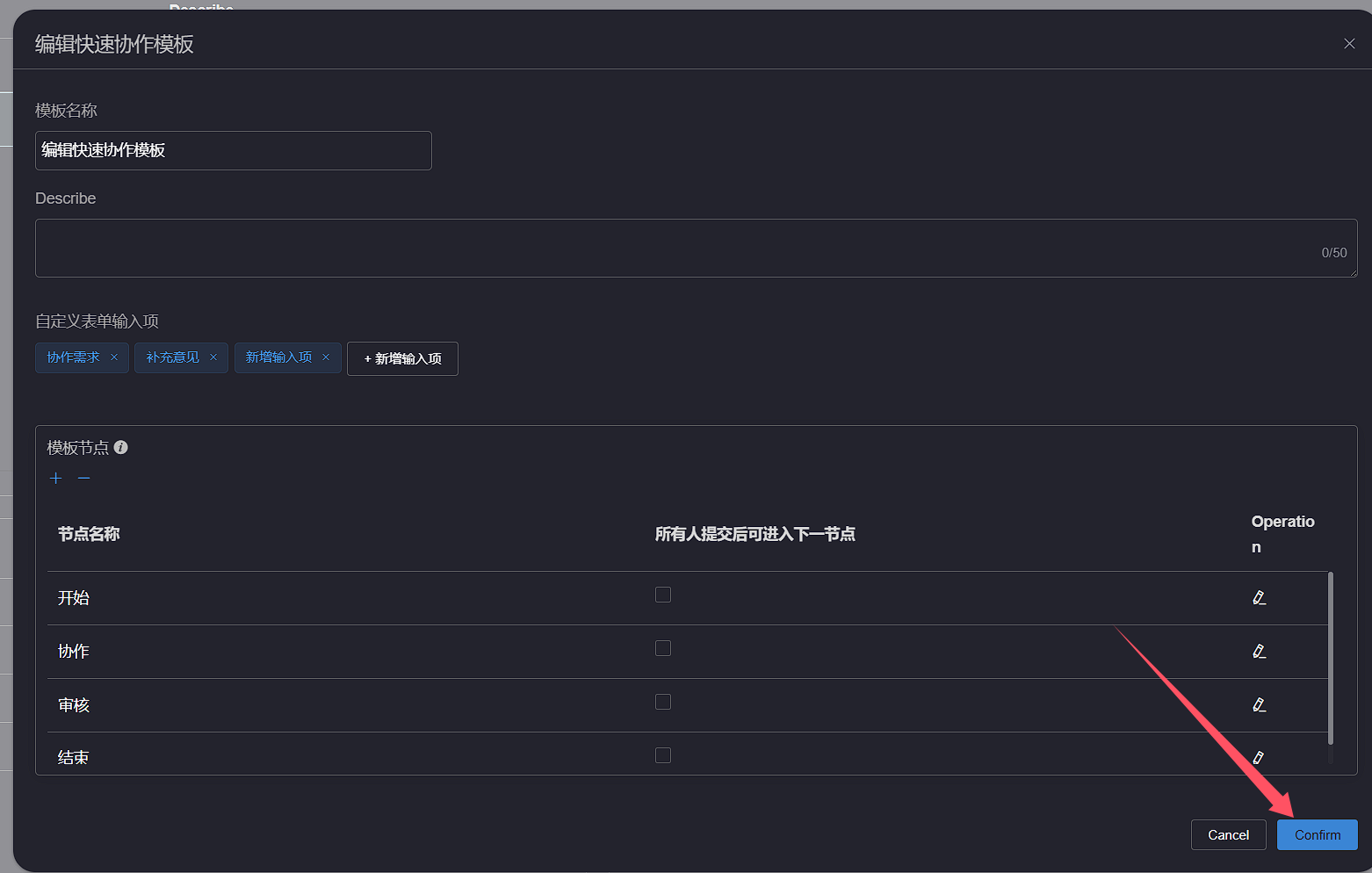Click the Operation column header
Viewport: 1372px width, 873px height.
tap(1283, 534)
